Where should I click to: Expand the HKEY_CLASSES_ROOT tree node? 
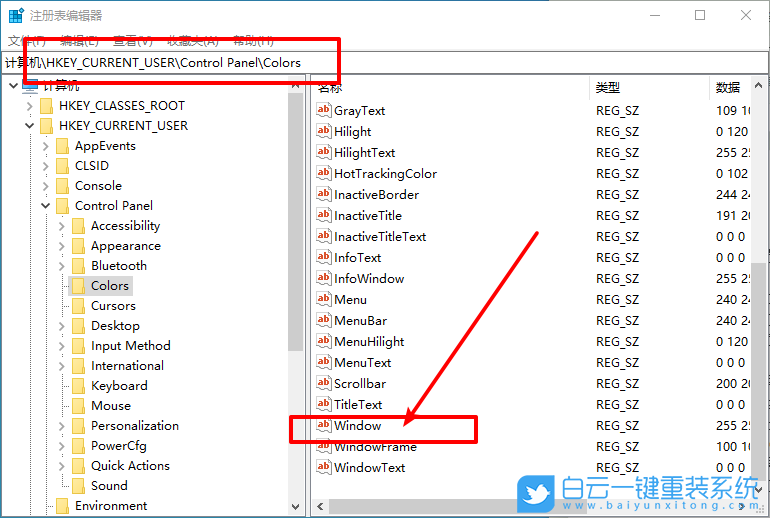(x=30, y=106)
